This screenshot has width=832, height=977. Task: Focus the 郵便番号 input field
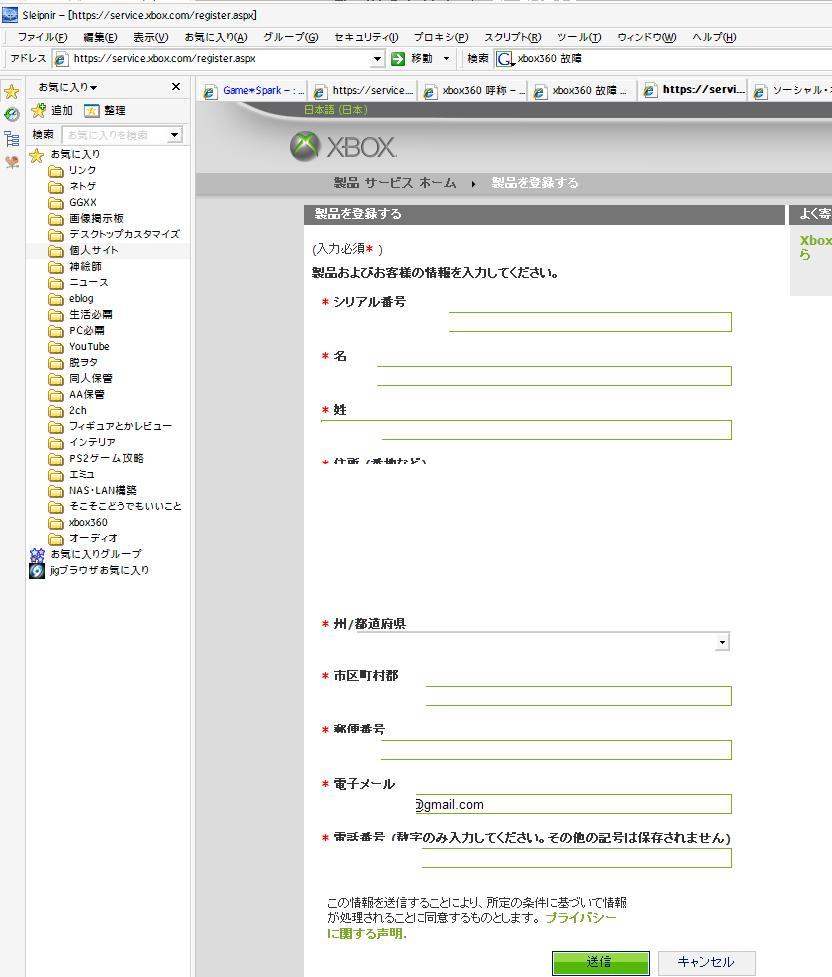click(556, 750)
